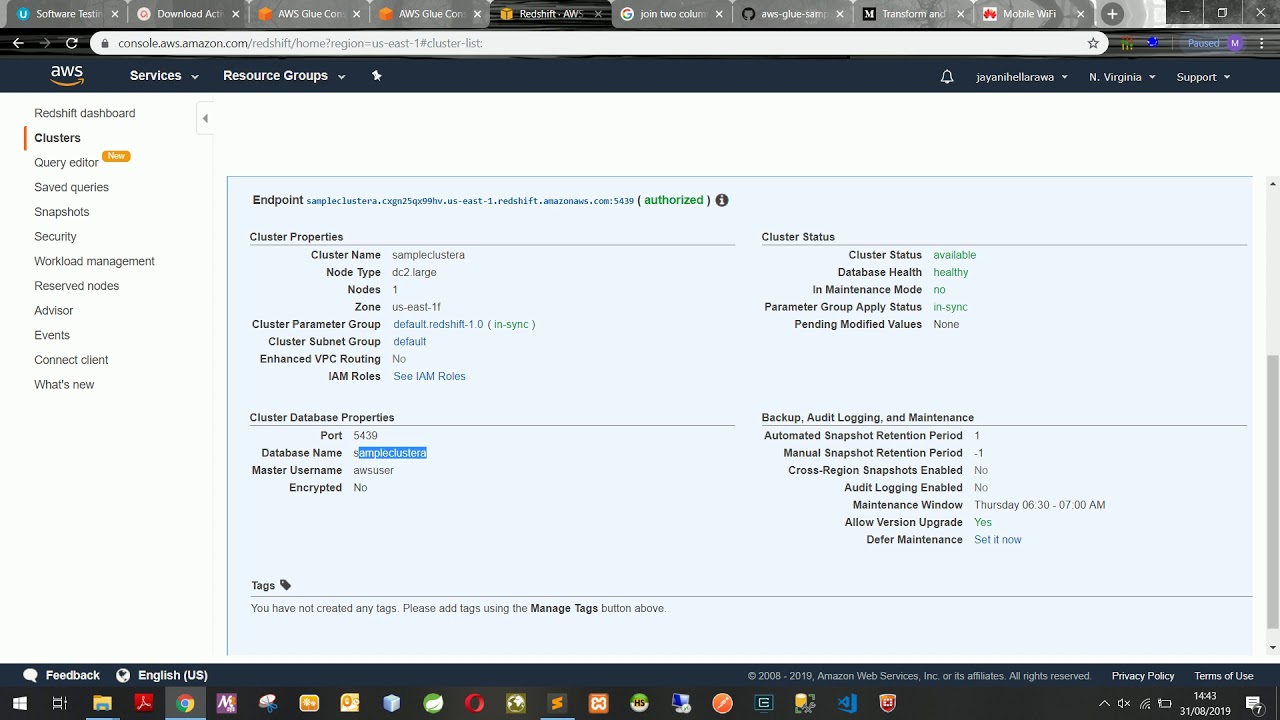
Task: Reload the page with the refresh icon
Action: click(x=71, y=43)
